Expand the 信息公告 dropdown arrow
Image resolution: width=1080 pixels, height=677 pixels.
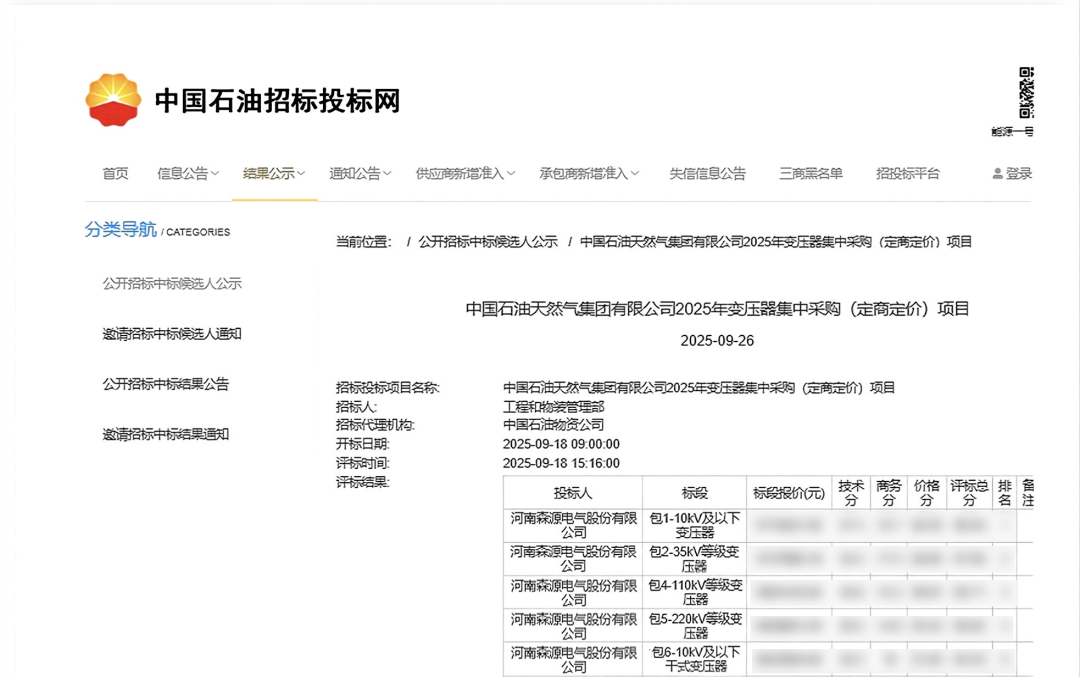coord(215,174)
